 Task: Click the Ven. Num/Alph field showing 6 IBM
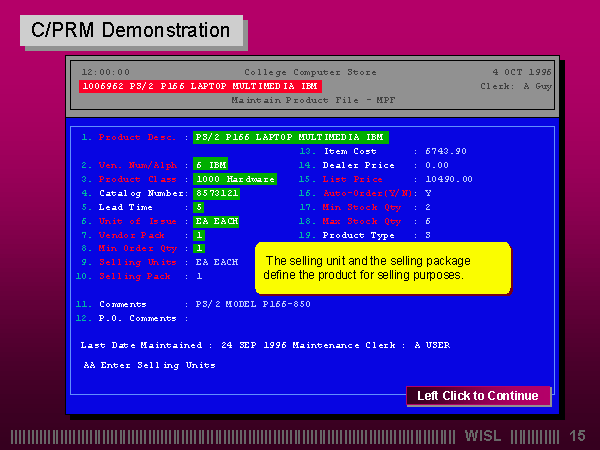(211, 164)
